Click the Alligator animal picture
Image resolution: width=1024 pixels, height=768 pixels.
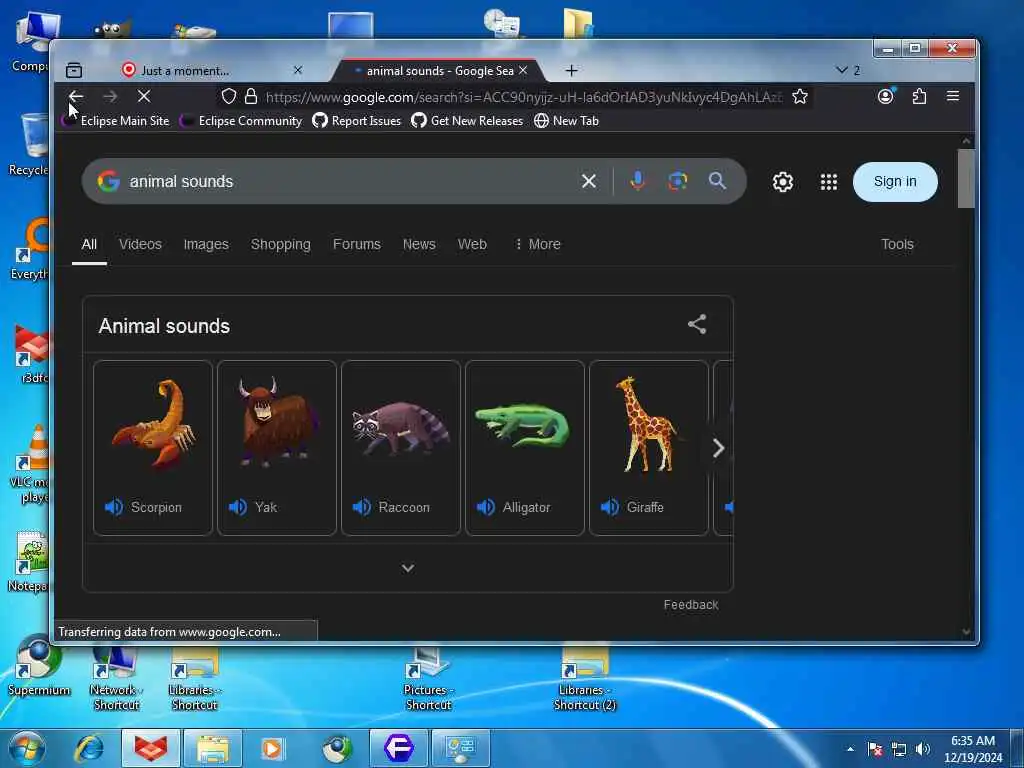tap(522, 426)
